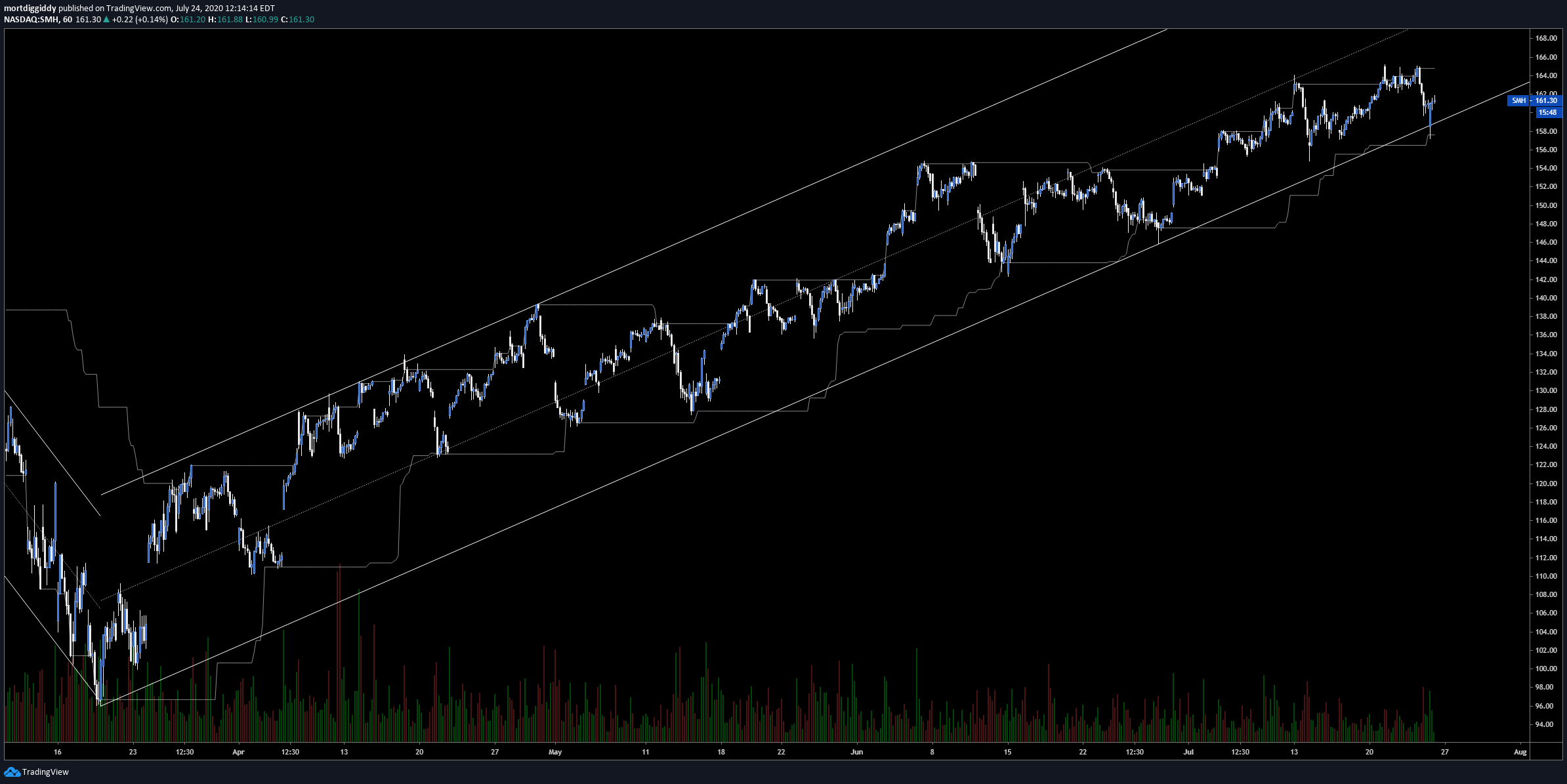This screenshot has height=784, width=1567.
Task: Click the 140.00 price axis label
Action: click(x=1545, y=298)
